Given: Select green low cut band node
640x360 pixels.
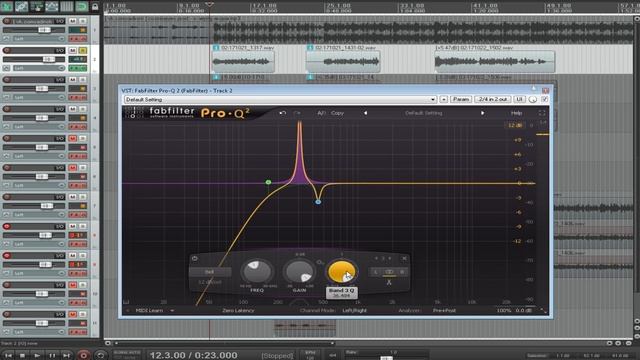Looking at the screenshot, I should coord(268,182).
